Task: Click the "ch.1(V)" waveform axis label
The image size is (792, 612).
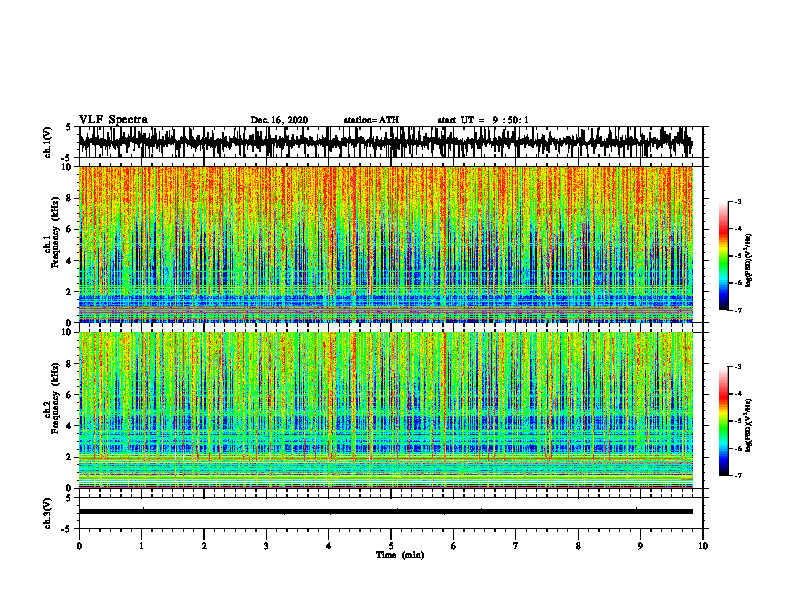Action: pyautogui.click(x=47, y=142)
